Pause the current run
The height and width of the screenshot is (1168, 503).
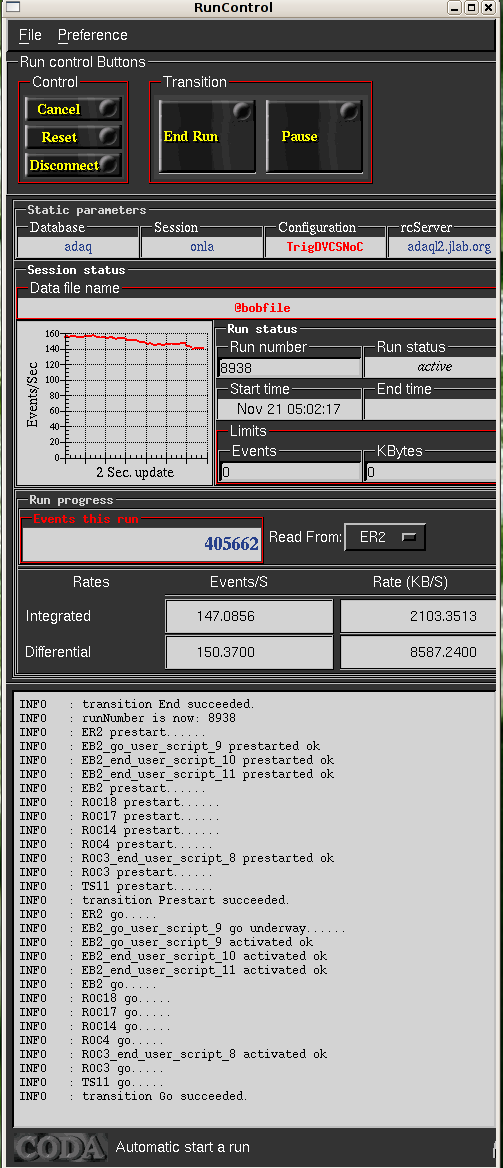tap(314, 136)
